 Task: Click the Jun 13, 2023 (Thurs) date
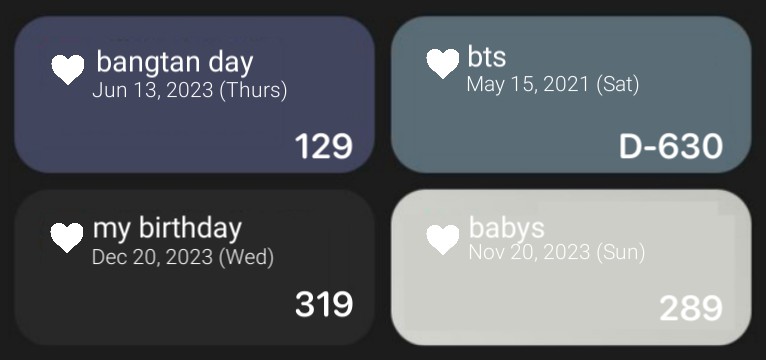point(190,90)
